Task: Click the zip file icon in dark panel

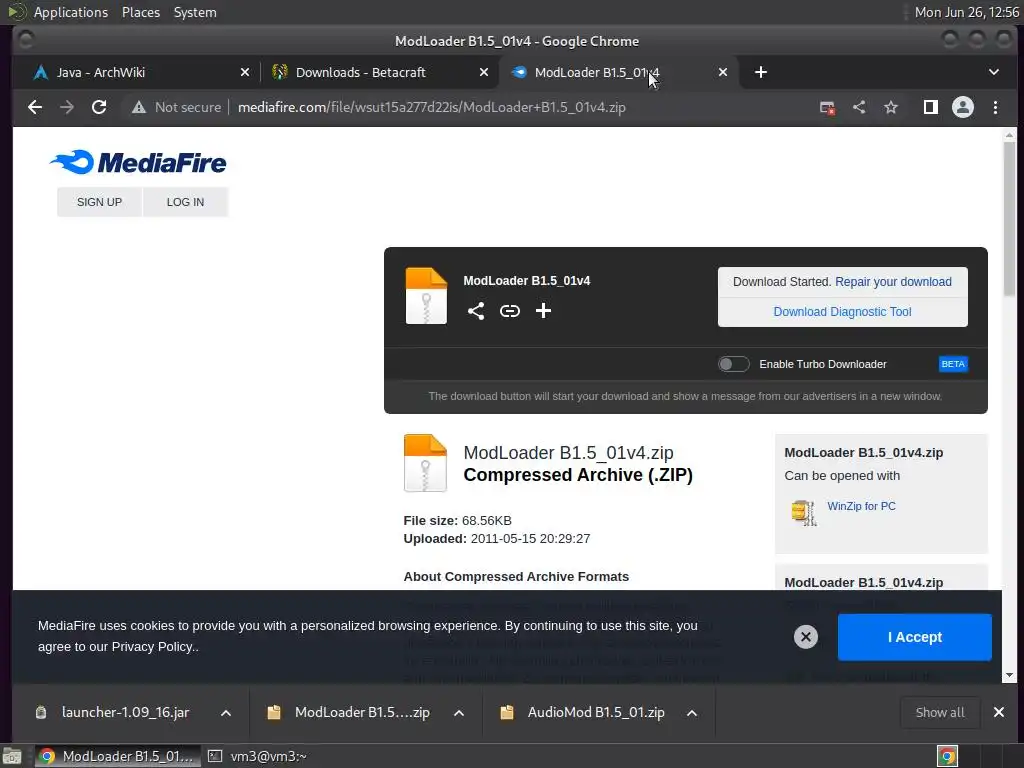Action: (x=426, y=296)
